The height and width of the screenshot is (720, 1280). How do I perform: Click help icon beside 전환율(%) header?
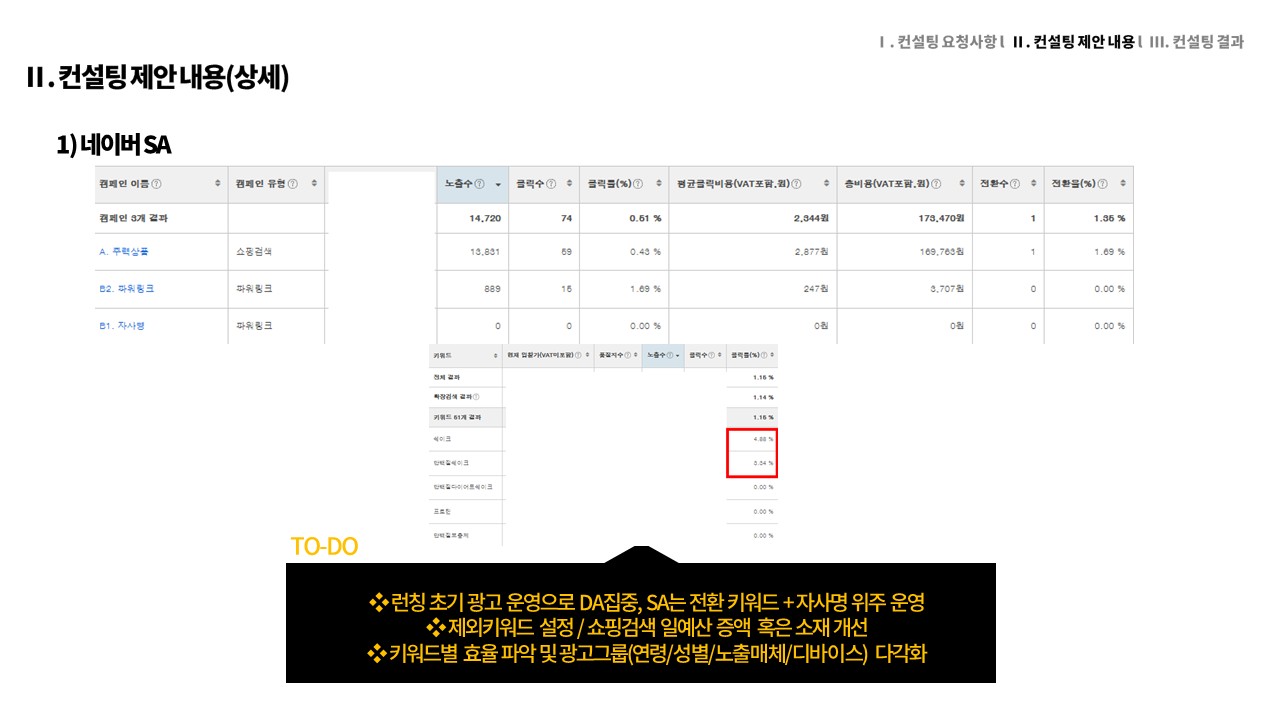(x=1102, y=184)
